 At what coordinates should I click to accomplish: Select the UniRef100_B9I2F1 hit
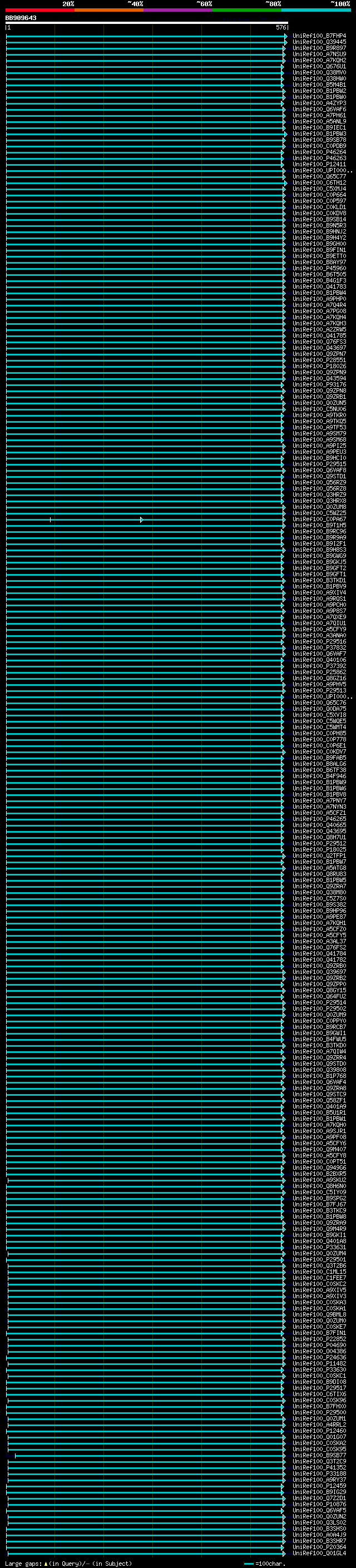[319, 543]
